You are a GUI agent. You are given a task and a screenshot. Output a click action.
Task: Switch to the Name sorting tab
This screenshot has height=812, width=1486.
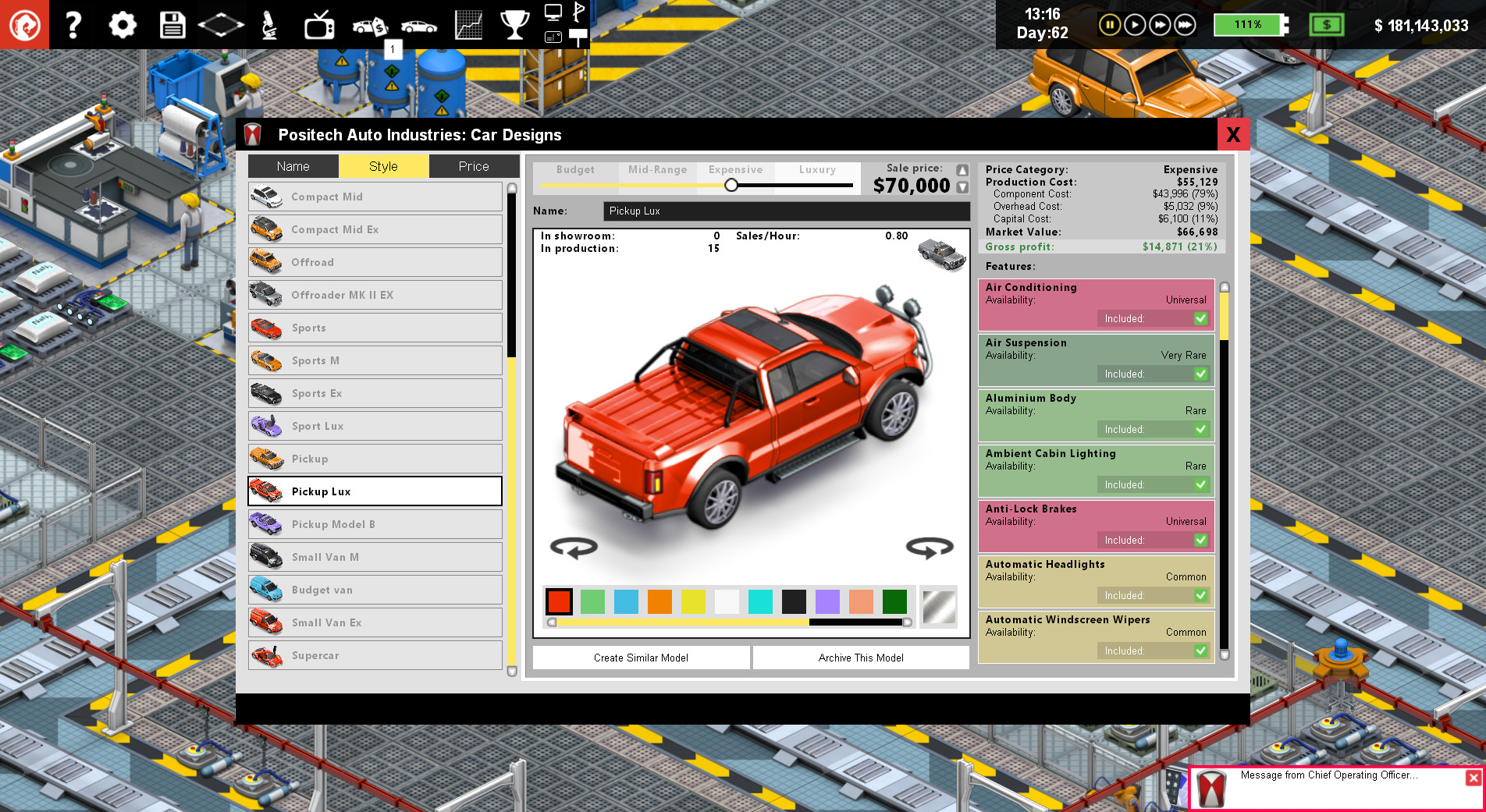point(293,165)
